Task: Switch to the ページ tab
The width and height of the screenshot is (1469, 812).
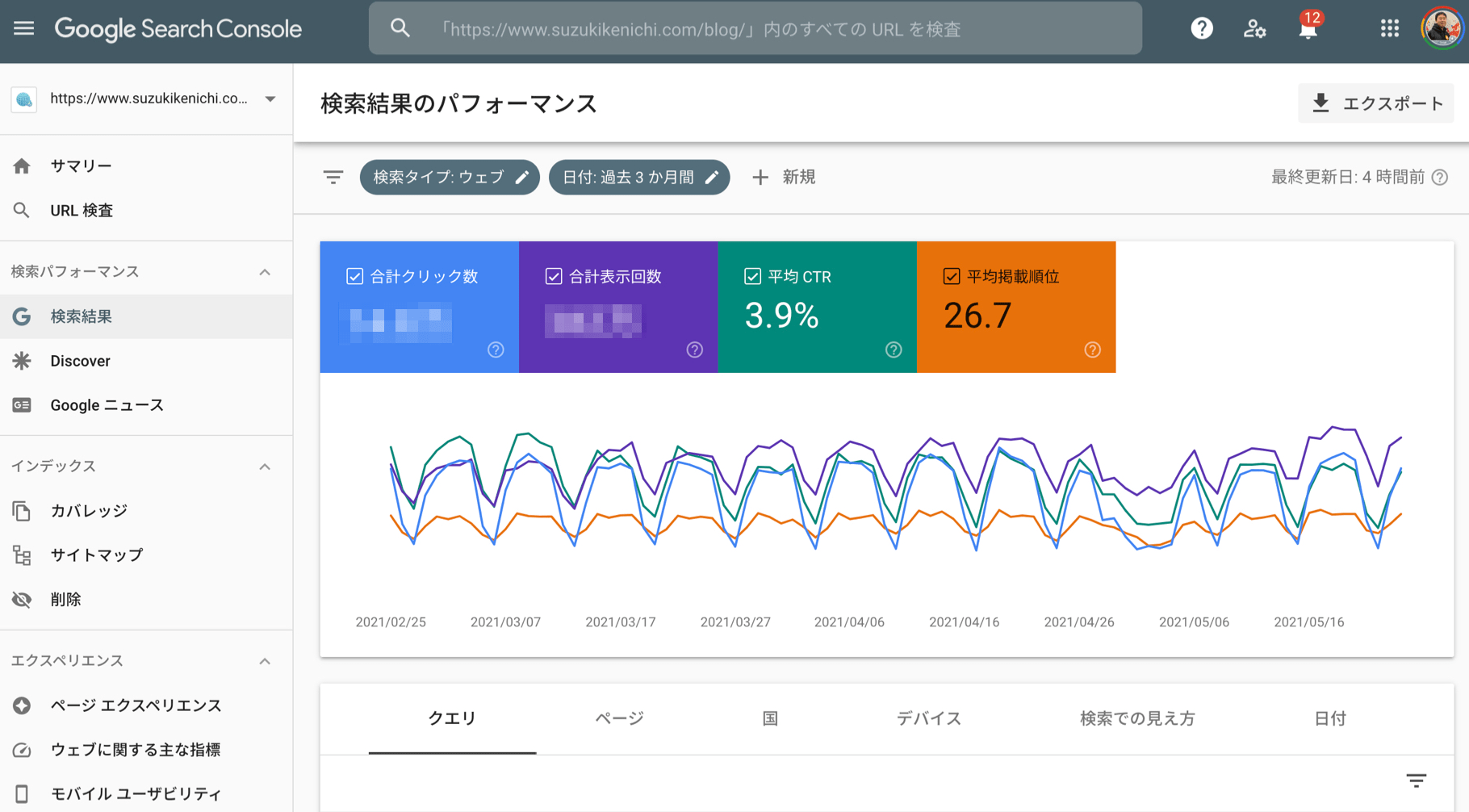Action: (619, 718)
